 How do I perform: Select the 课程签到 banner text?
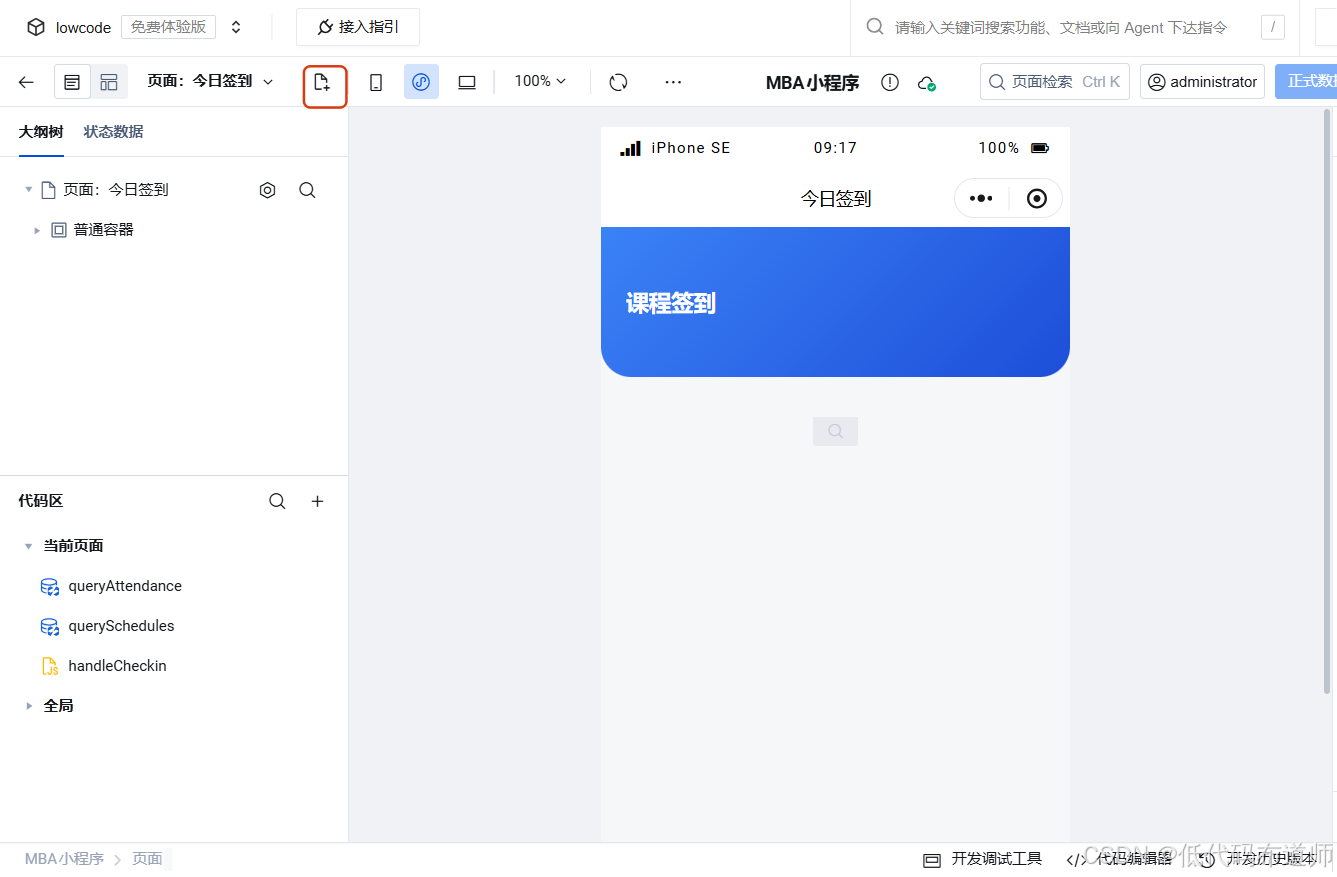pos(671,303)
